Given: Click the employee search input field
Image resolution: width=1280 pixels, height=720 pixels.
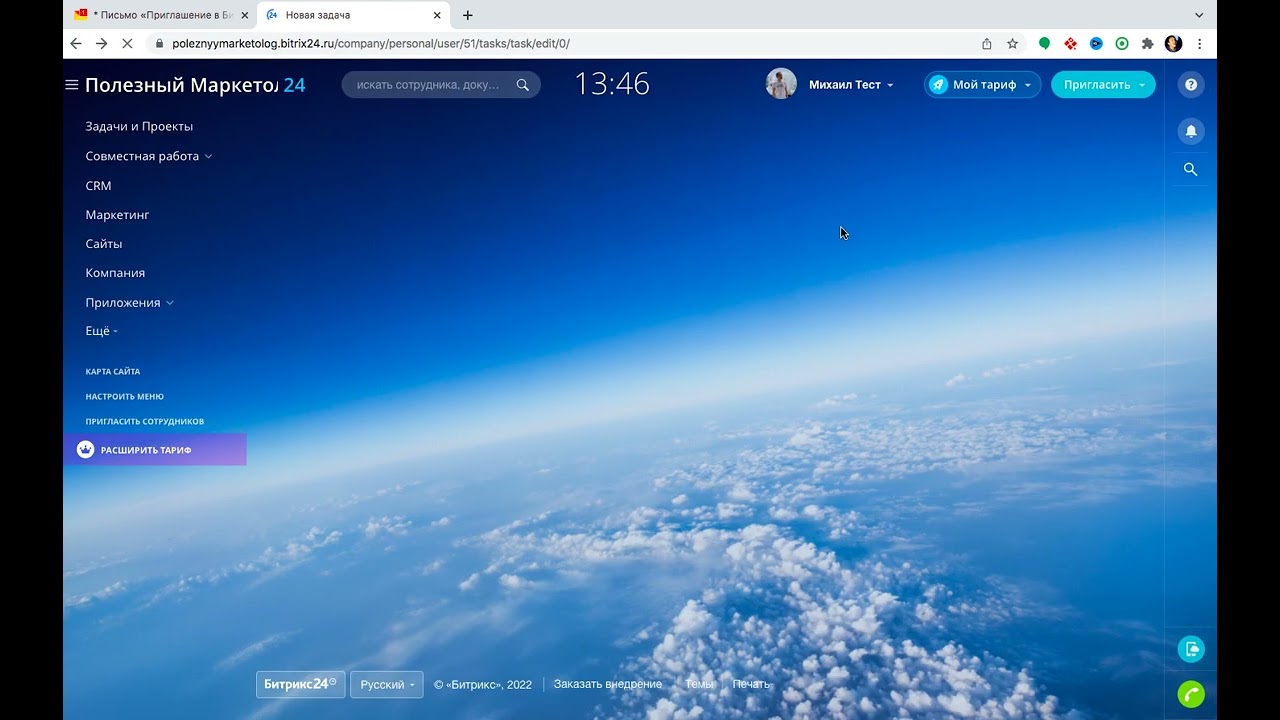Looking at the screenshot, I should (428, 85).
